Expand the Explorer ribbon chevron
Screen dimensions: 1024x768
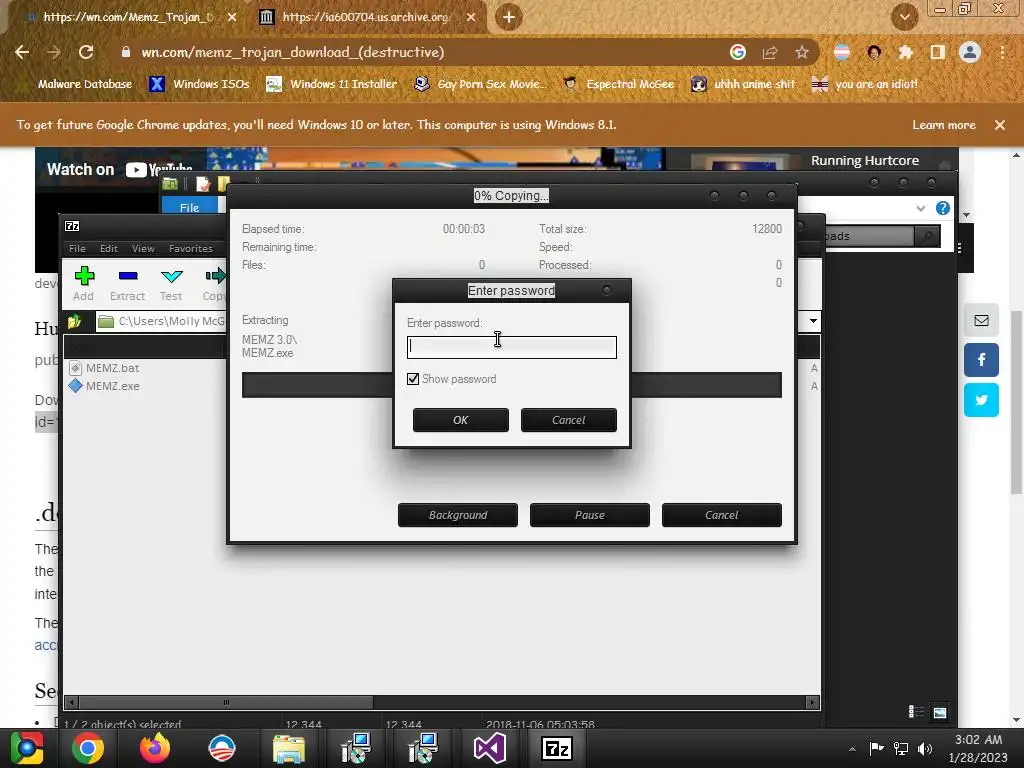click(921, 208)
